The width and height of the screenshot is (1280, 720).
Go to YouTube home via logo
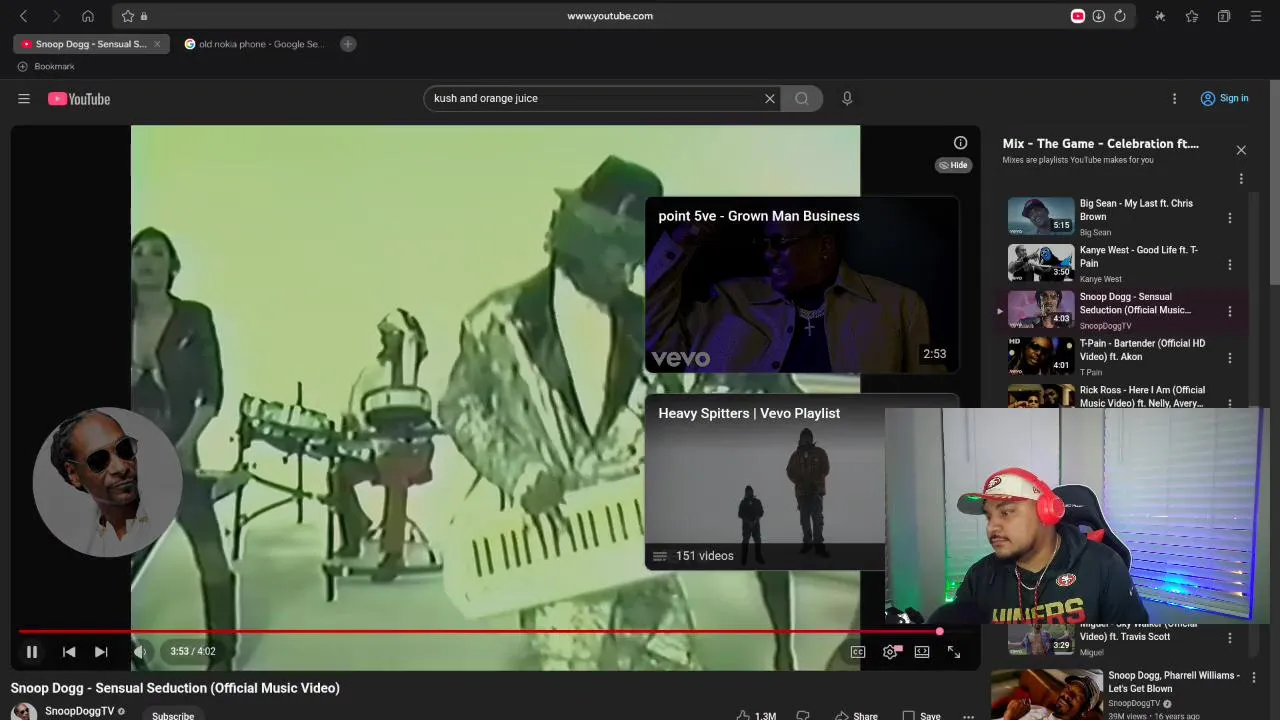click(79, 98)
